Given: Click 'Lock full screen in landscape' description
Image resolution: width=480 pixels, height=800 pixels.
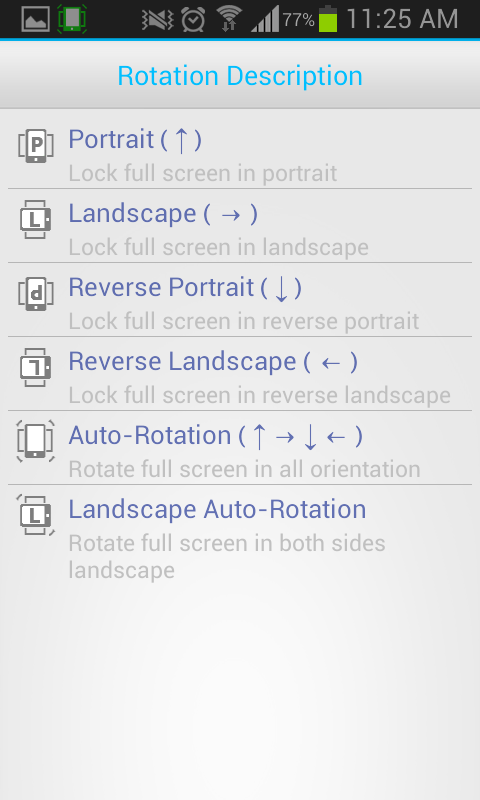Looking at the screenshot, I should click(x=218, y=247).
